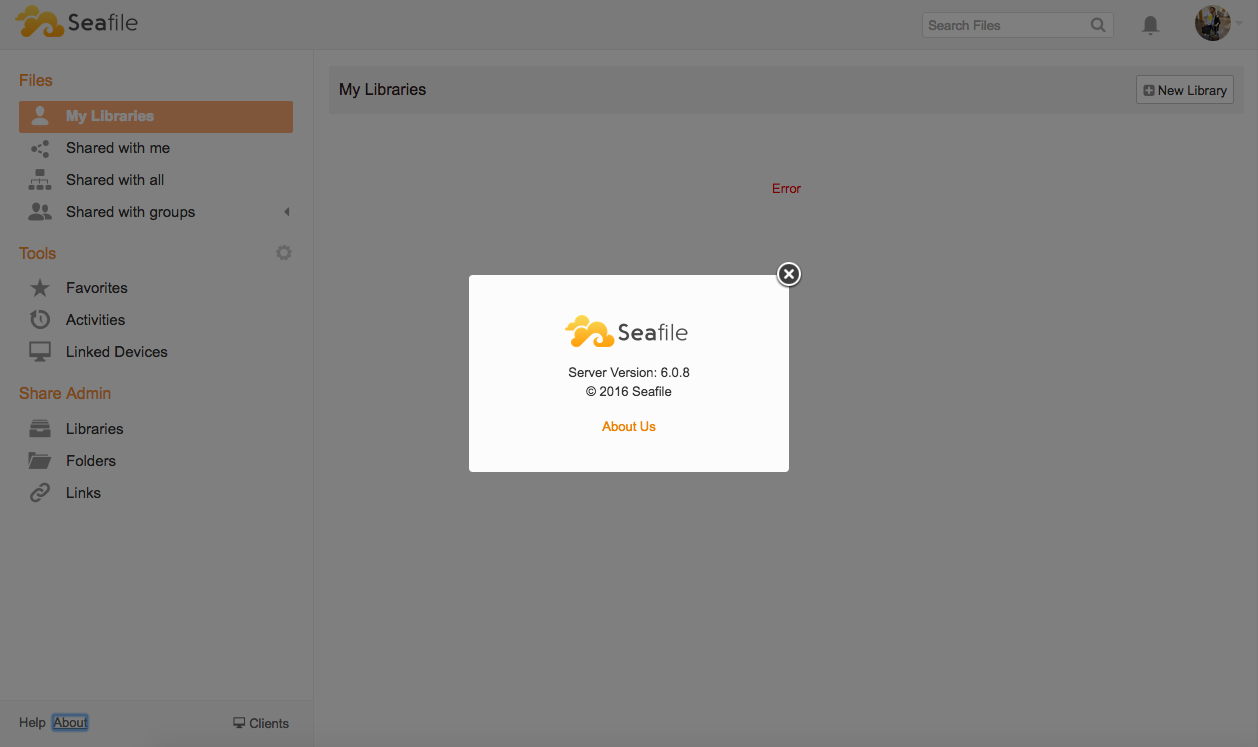Type in the Search Files field
The image size is (1258, 747).
(x=1000, y=24)
